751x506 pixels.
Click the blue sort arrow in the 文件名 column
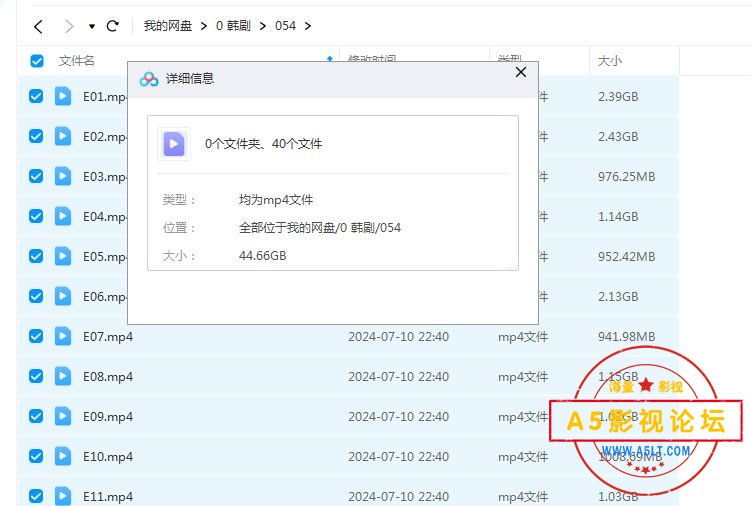tap(330, 59)
